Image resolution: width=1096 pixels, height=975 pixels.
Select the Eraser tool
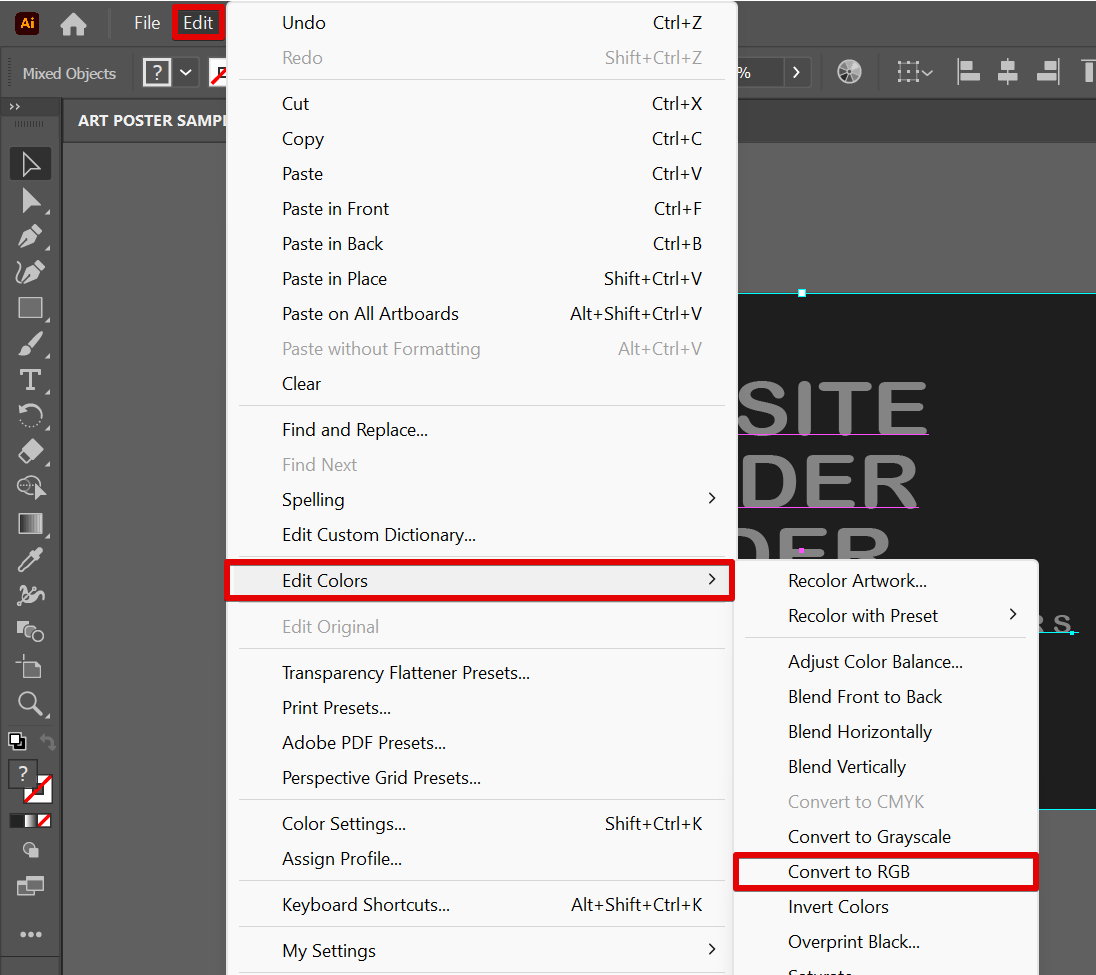(31, 451)
